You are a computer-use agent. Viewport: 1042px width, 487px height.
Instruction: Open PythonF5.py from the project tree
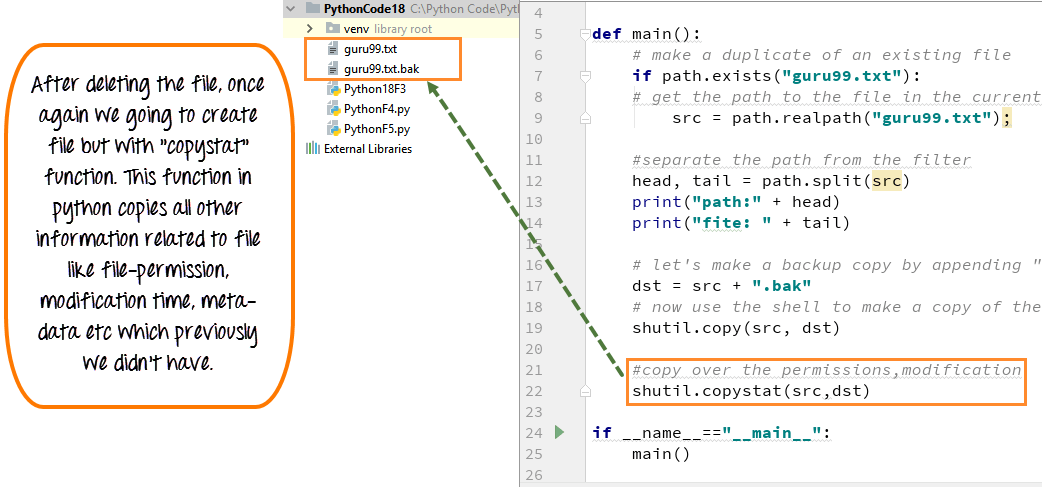pyautogui.click(x=375, y=129)
